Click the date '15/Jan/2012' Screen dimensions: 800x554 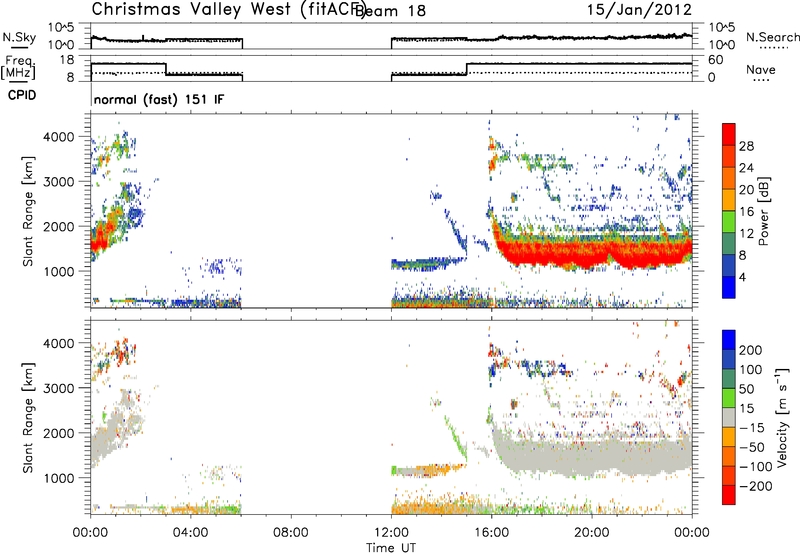pyautogui.click(x=639, y=9)
